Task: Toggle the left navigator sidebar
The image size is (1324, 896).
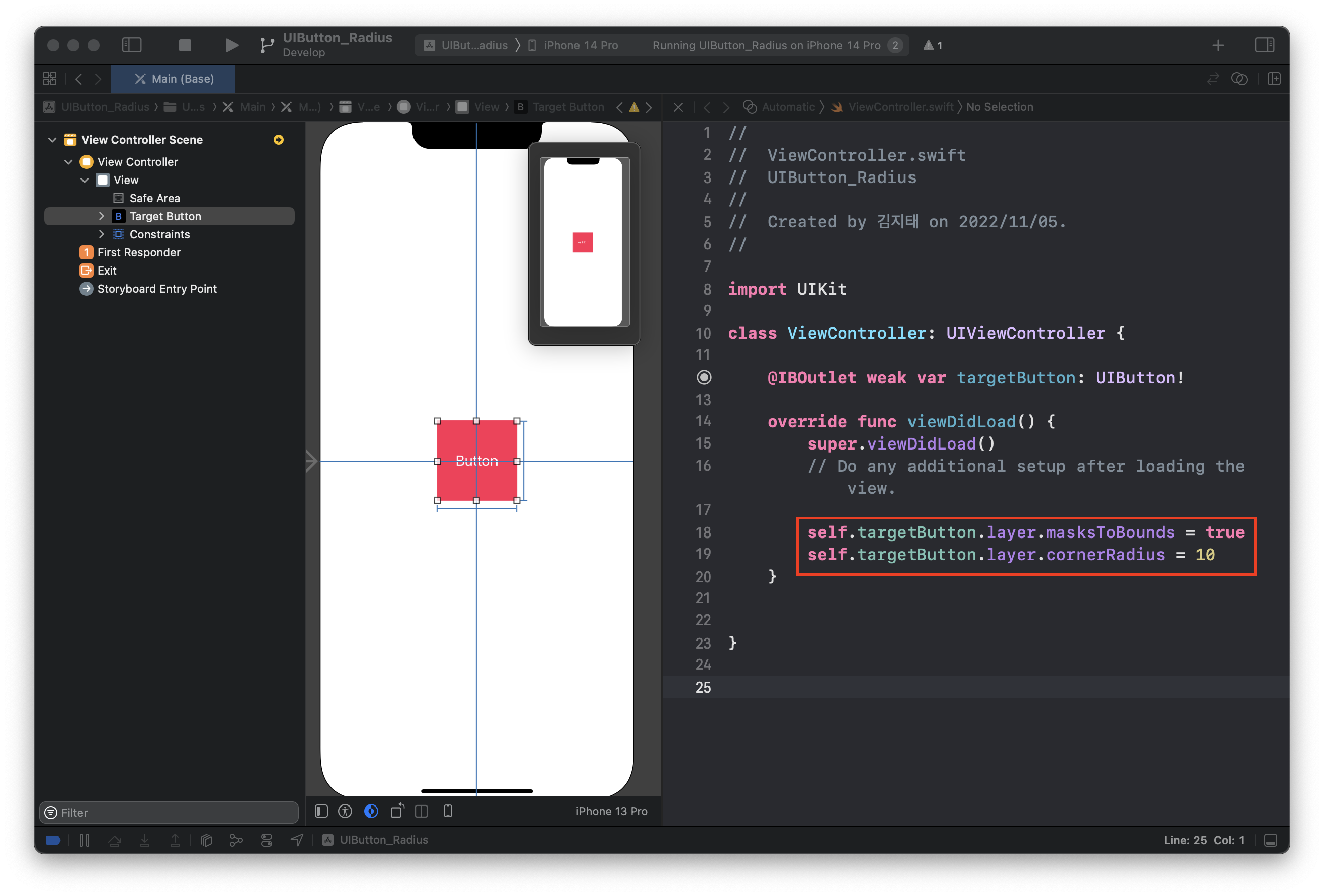Action: click(x=132, y=45)
